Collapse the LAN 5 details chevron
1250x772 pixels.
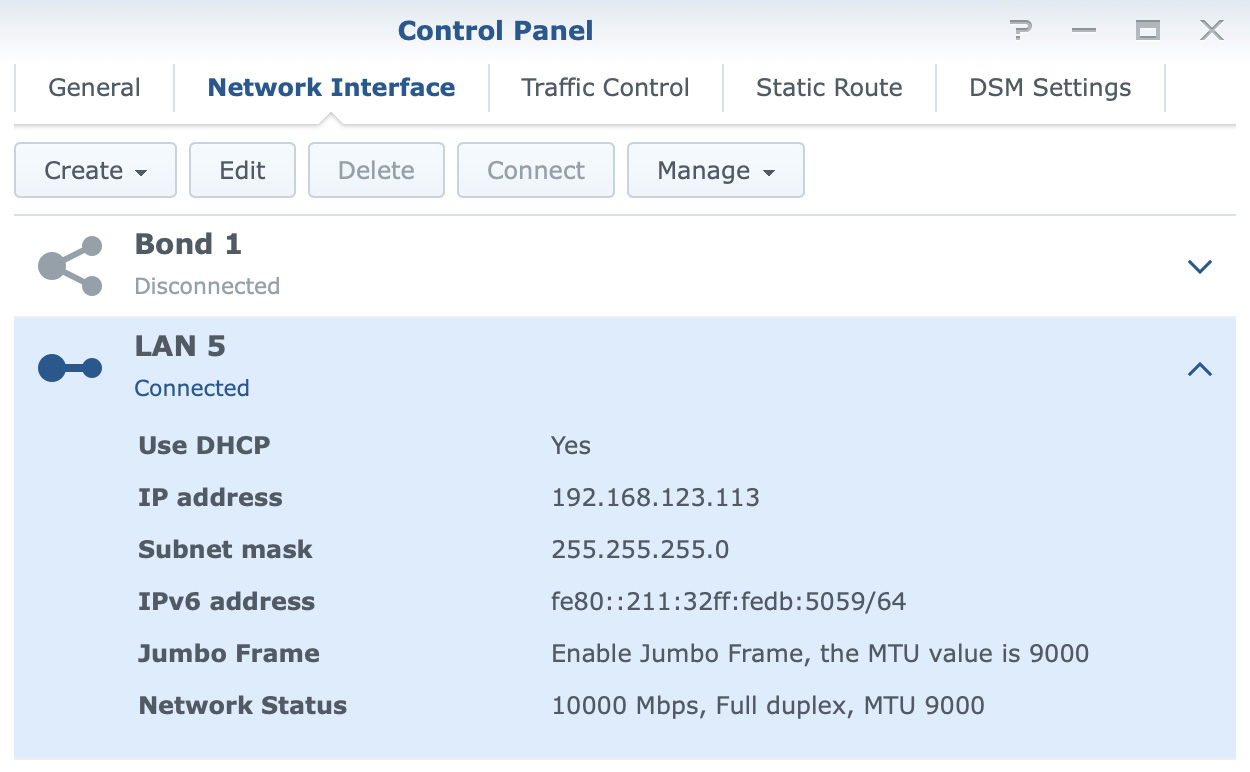[1199, 369]
